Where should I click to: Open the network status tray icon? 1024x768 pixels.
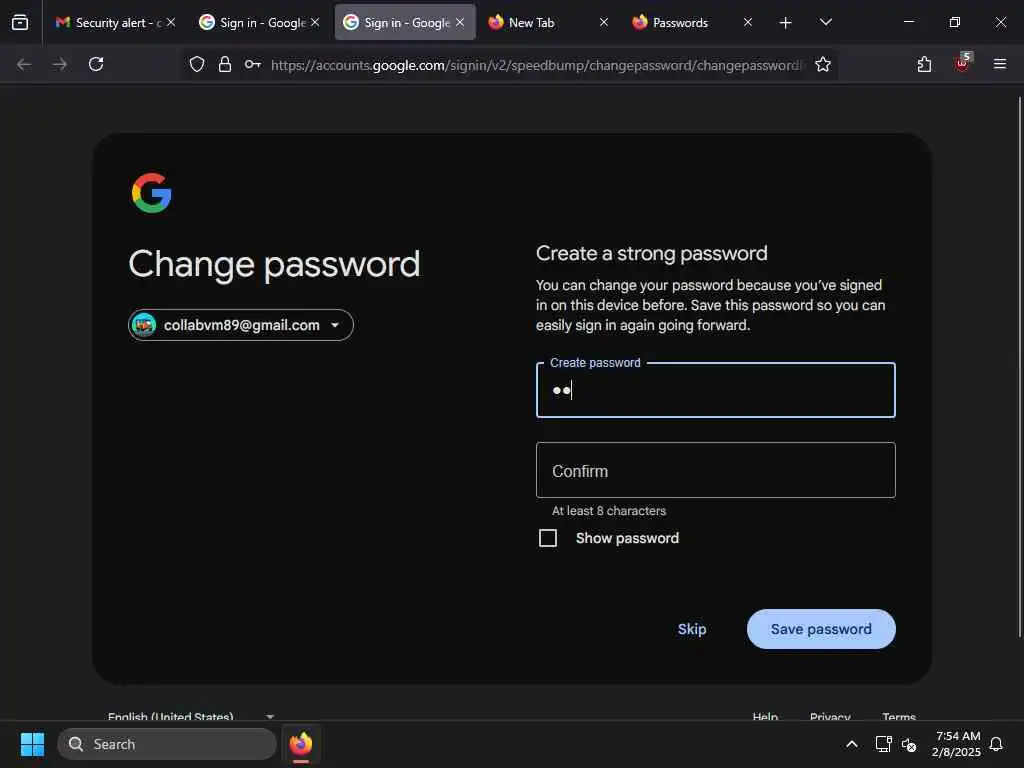pyautogui.click(x=883, y=744)
